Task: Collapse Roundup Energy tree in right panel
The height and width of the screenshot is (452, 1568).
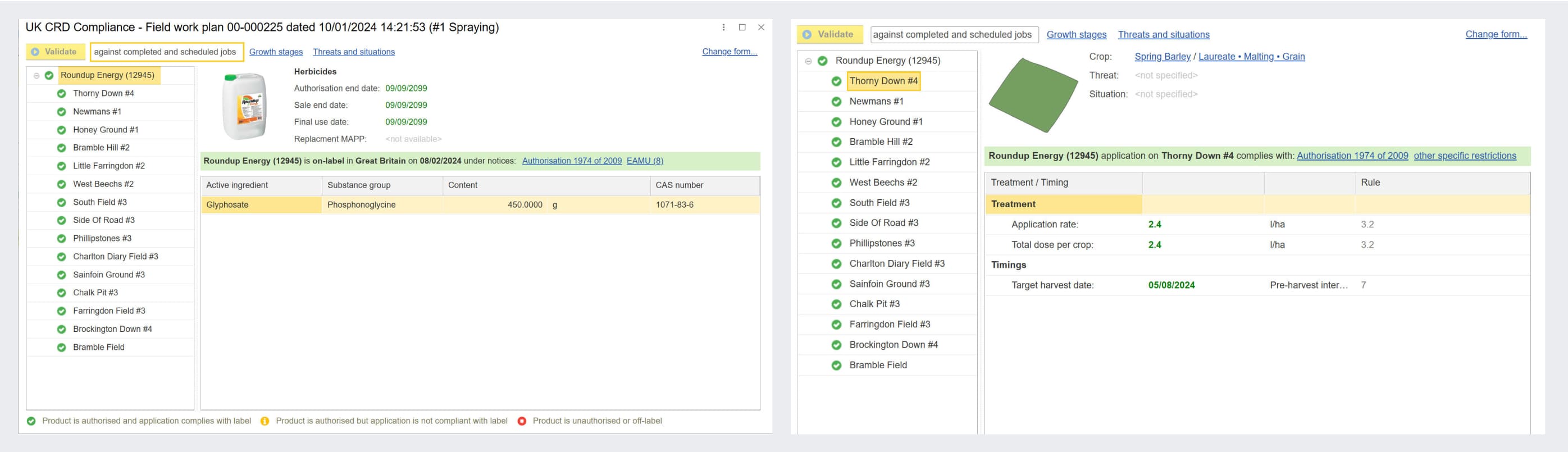Action: 808,61
